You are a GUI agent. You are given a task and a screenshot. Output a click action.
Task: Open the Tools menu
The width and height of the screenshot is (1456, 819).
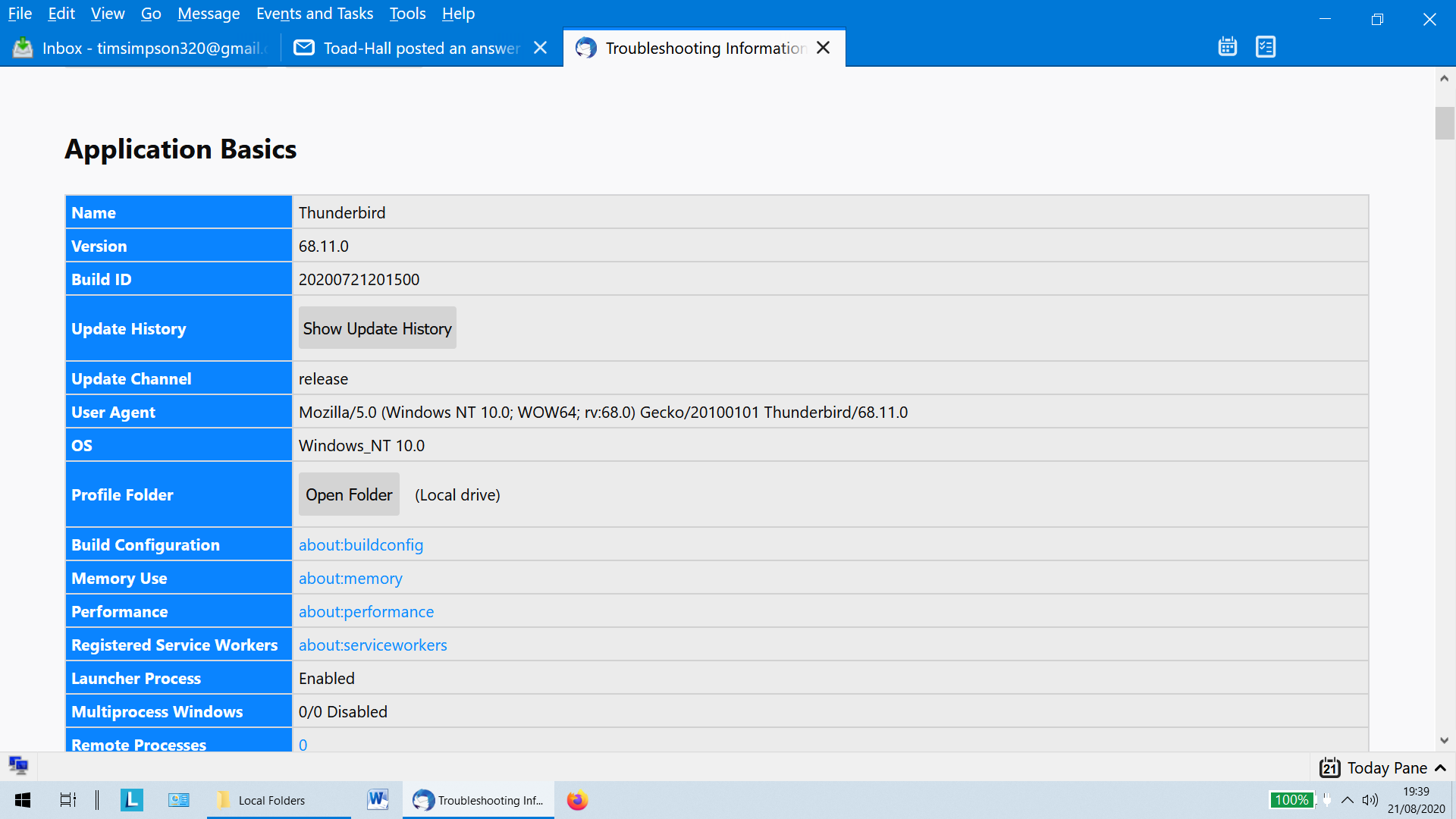407,14
